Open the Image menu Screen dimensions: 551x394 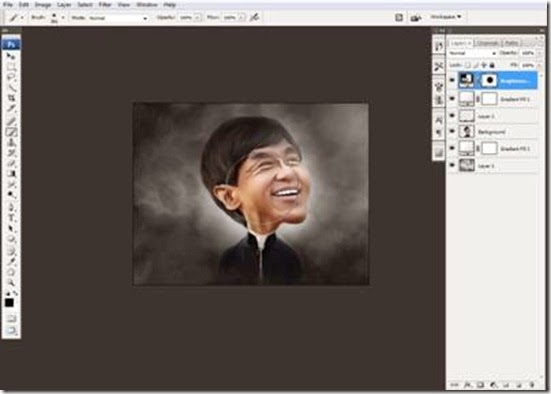43,5
